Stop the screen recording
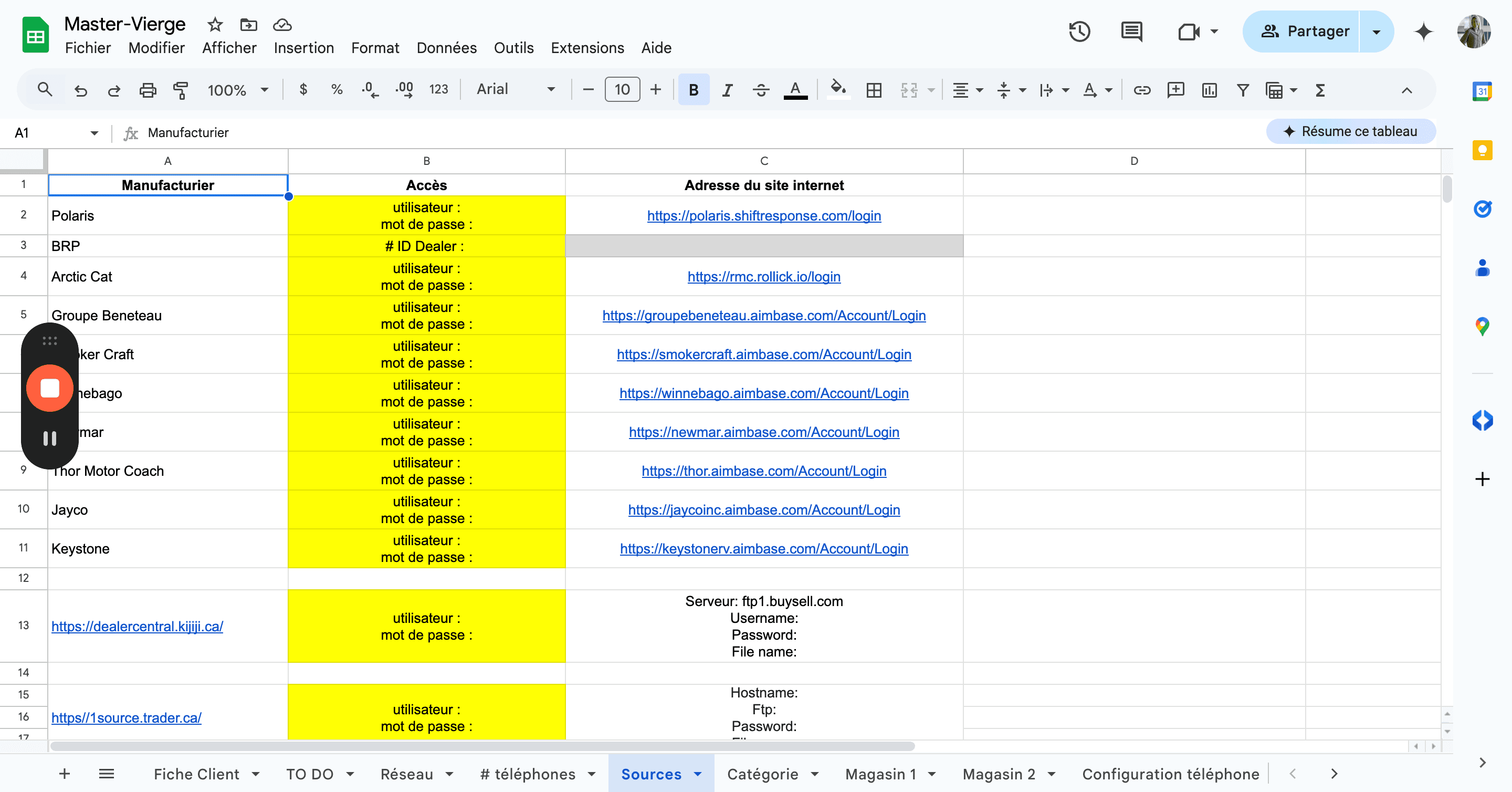This screenshot has height=792, width=1512. click(x=50, y=388)
